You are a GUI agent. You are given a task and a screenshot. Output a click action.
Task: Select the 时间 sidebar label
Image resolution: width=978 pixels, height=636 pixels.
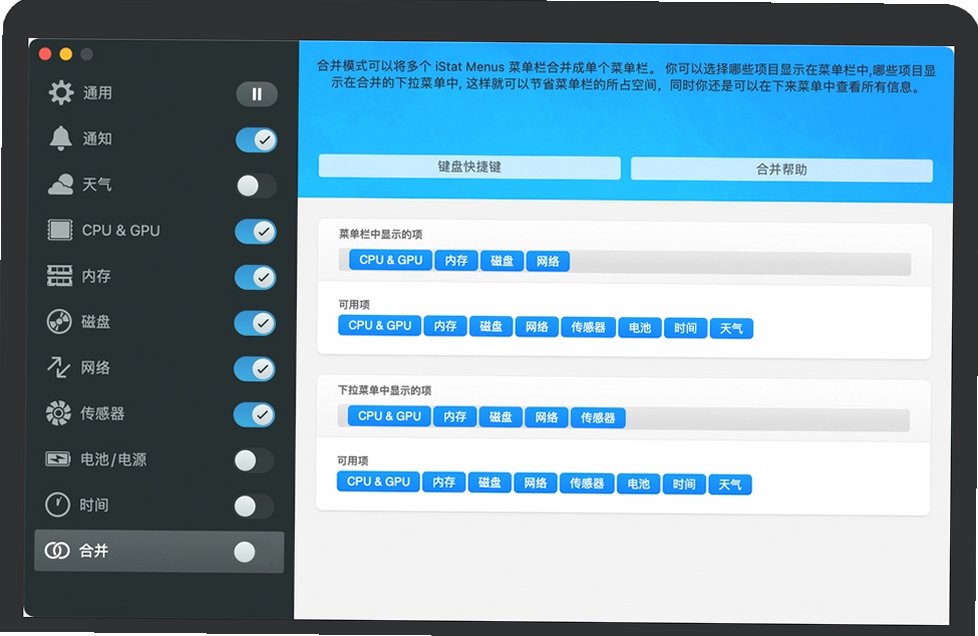pos(94,505)
